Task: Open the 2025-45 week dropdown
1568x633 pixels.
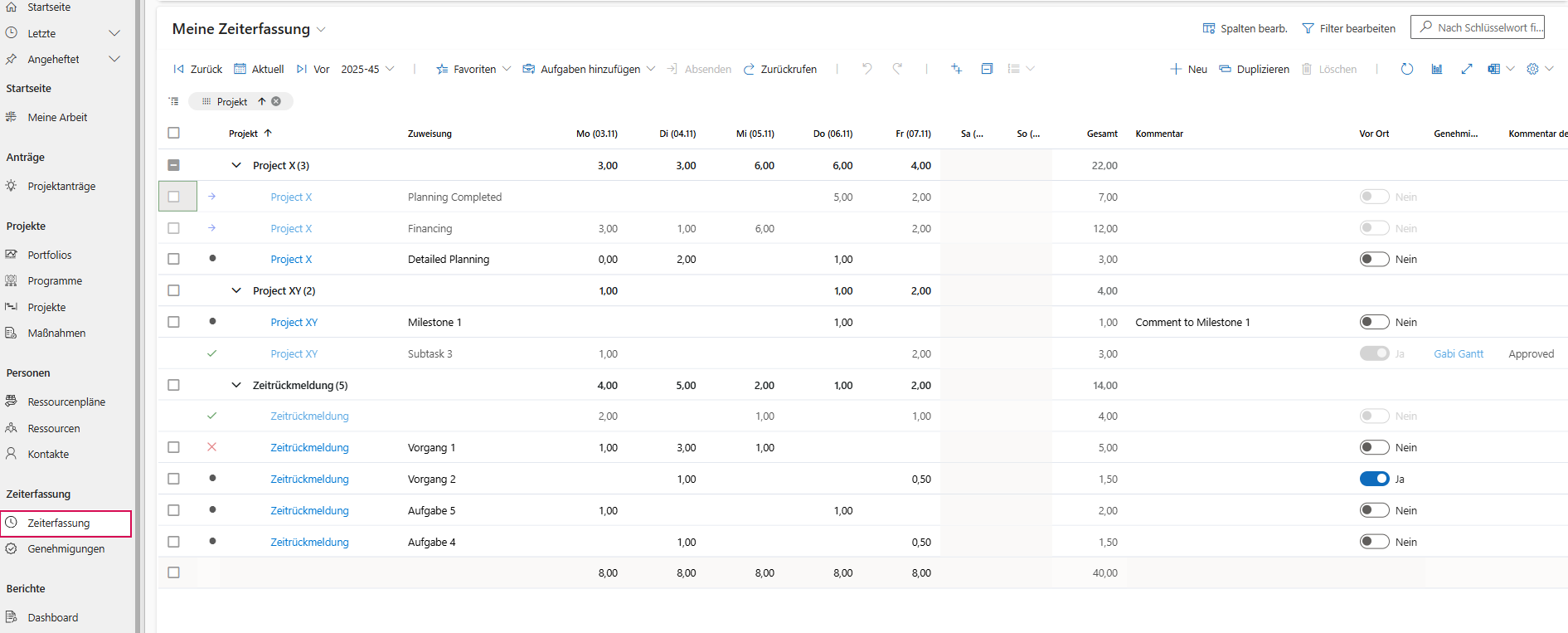Action: (x=367, y=69)
